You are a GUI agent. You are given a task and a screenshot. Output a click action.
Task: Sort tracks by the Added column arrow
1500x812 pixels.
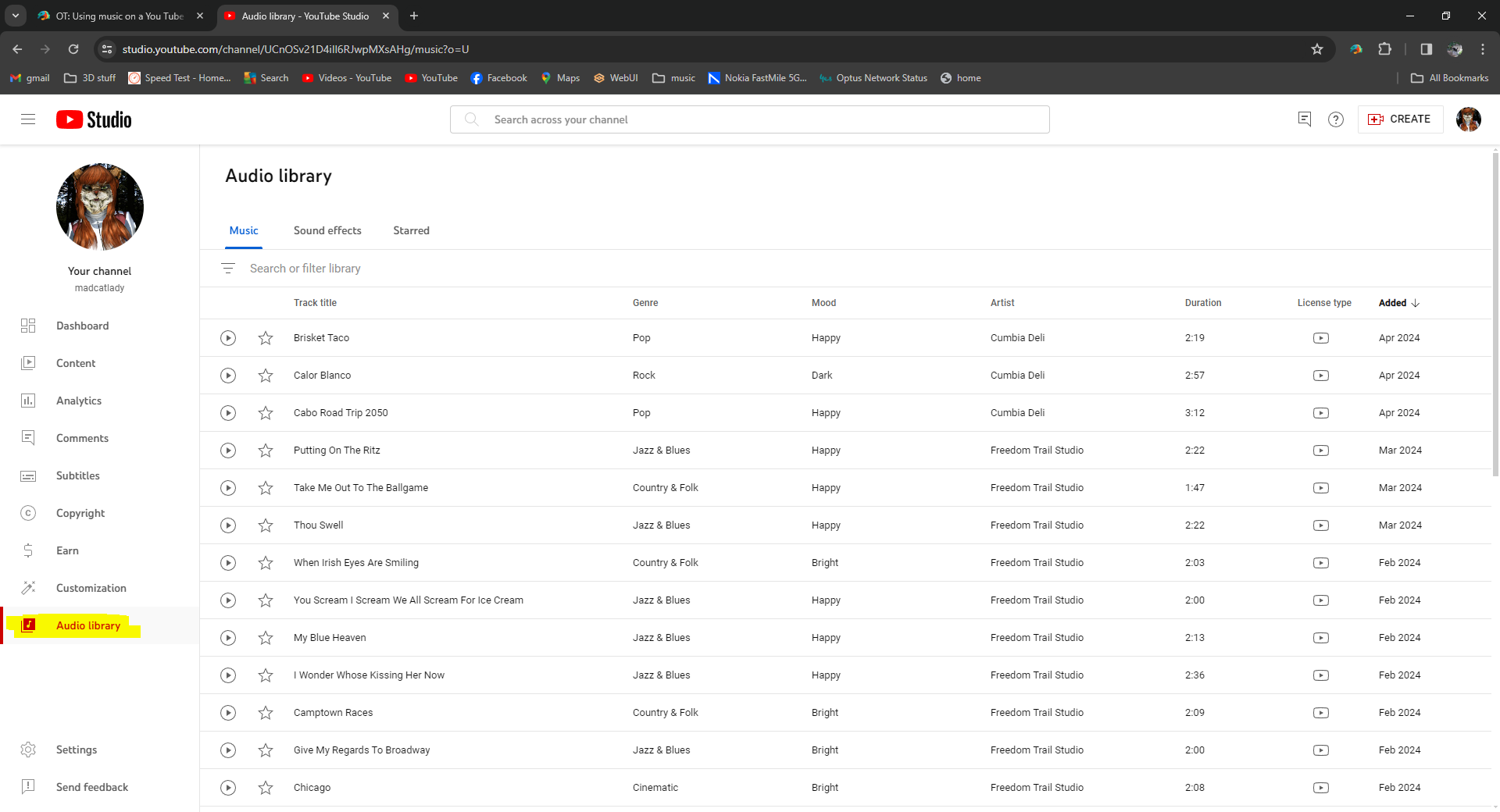pyautogui.click(x=1416, y=303)
